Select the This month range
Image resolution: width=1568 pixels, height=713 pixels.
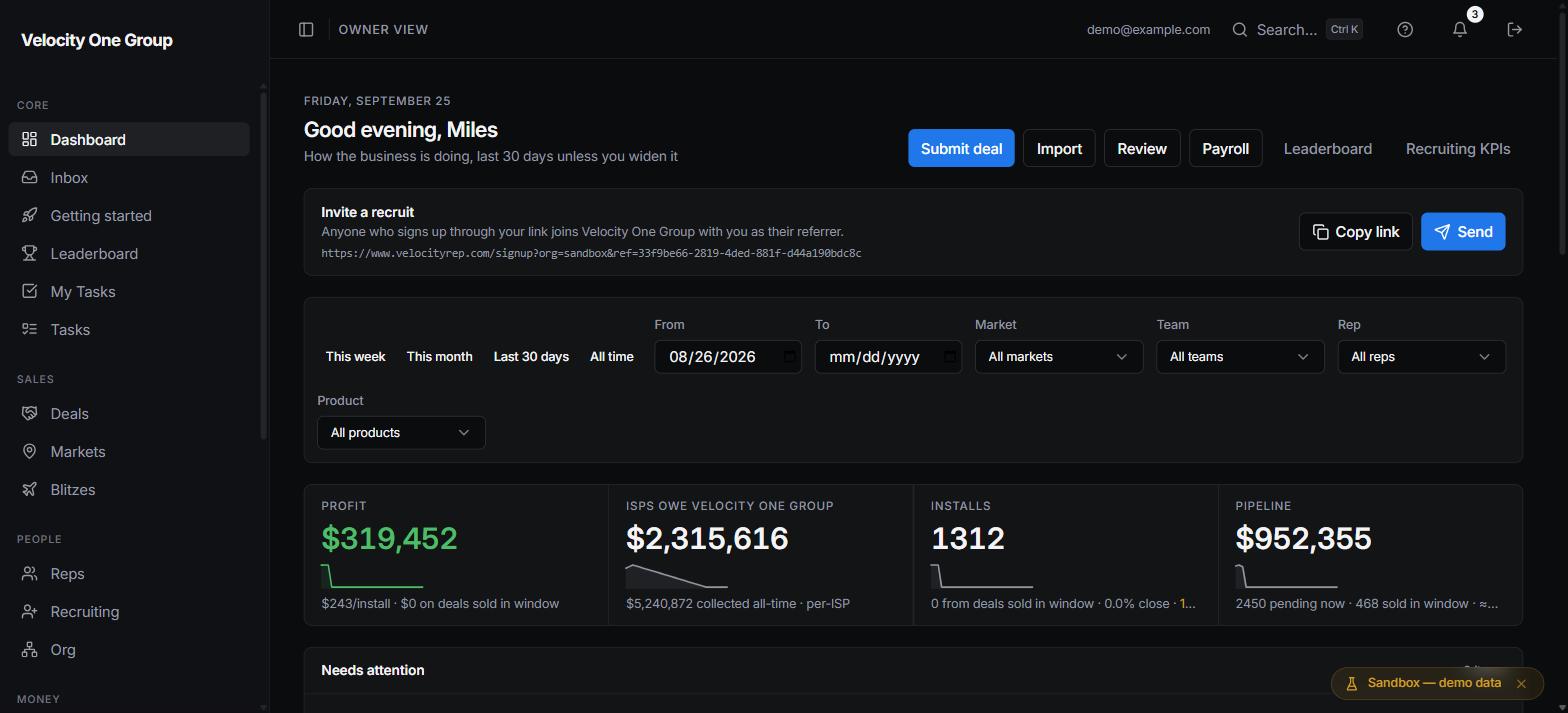pyautogui.click(x=439, y=357)
